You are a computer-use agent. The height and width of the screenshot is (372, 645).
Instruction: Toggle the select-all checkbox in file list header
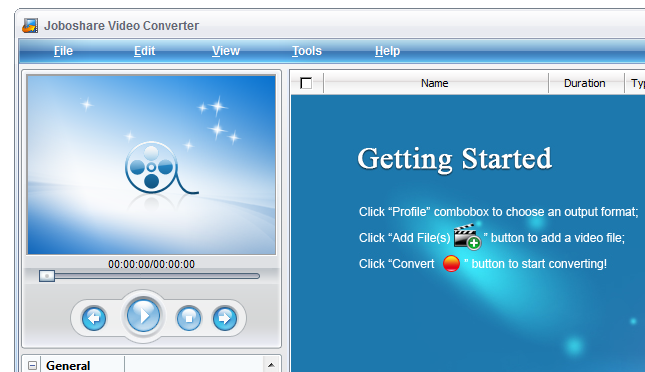[306, 83]
